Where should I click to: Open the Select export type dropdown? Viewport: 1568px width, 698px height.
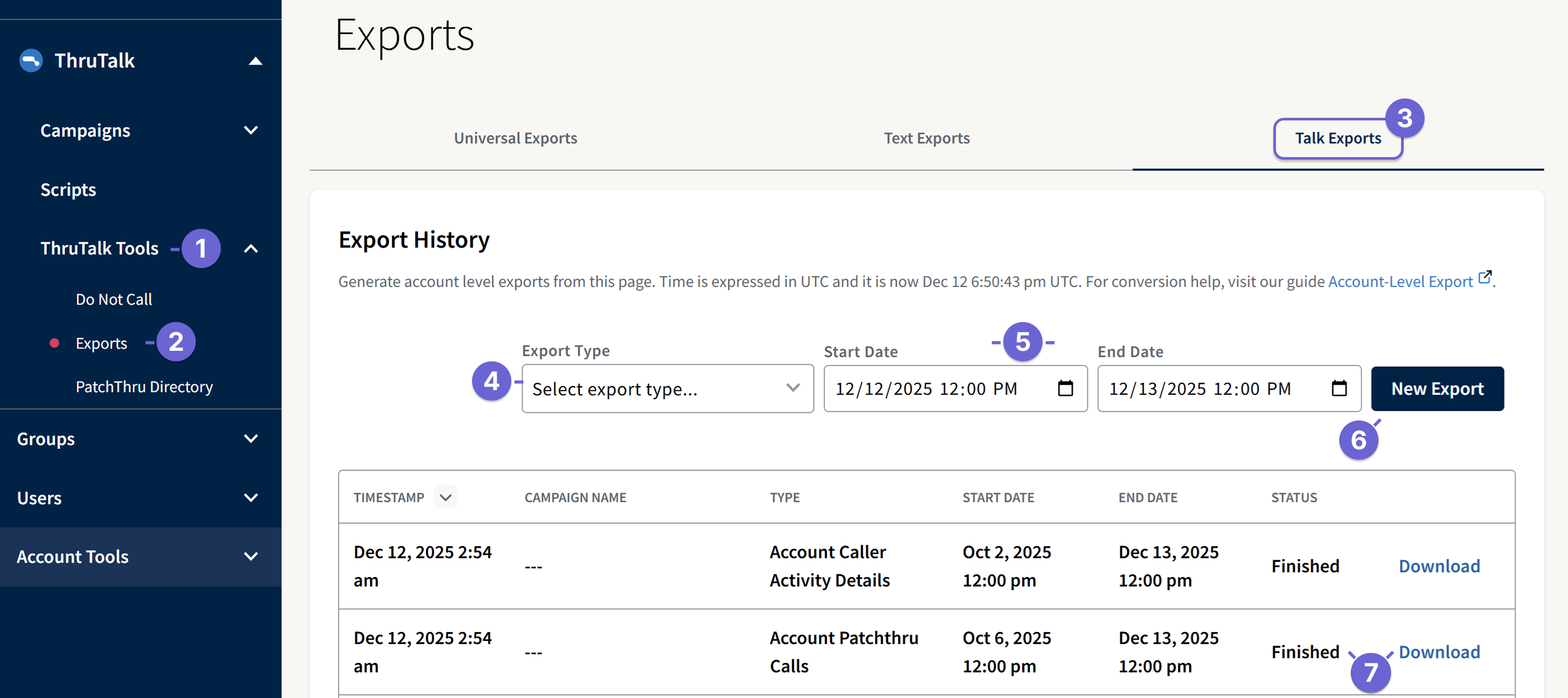pyautogui.click(x=667, y=388)
